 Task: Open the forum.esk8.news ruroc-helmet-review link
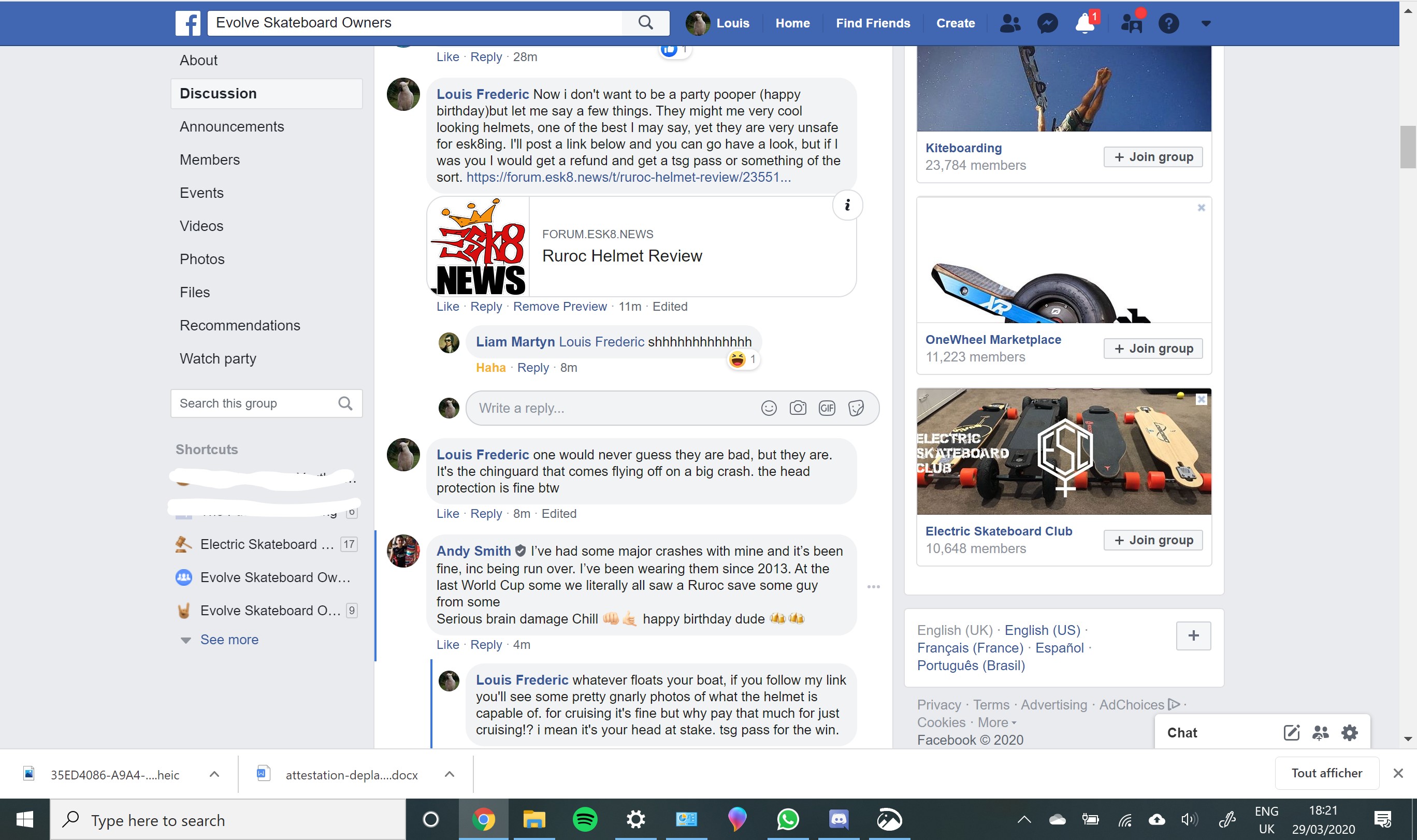[x=629, y=177]
